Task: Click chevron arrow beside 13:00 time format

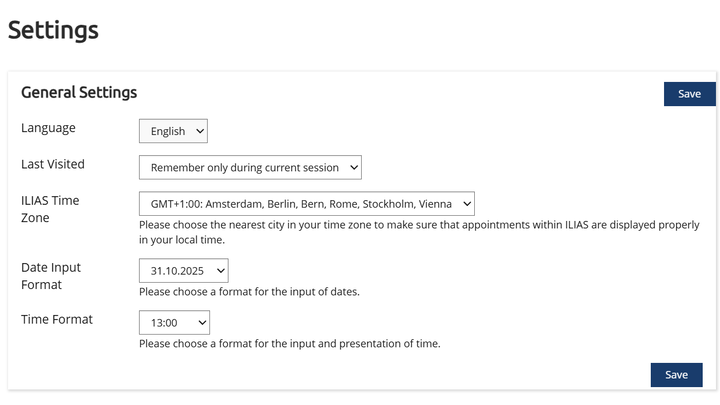Action: coord(202,323)
